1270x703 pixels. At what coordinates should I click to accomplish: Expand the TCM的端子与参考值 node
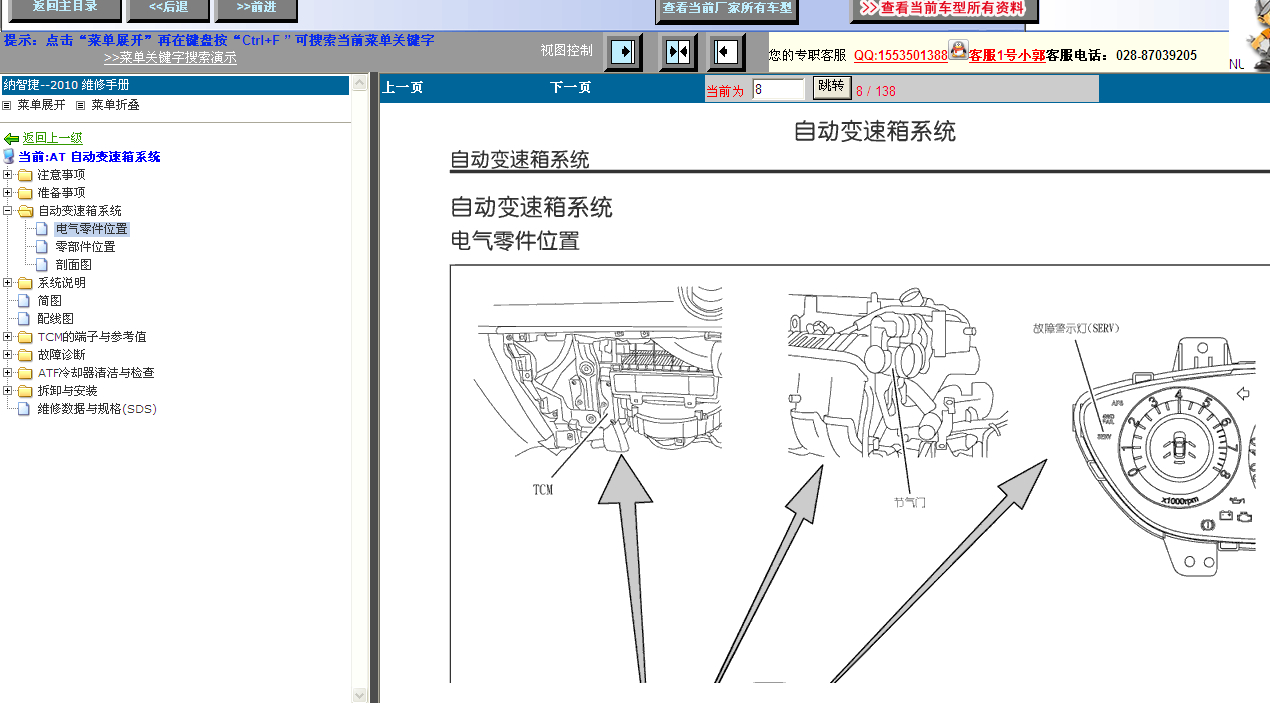(8, 337)
